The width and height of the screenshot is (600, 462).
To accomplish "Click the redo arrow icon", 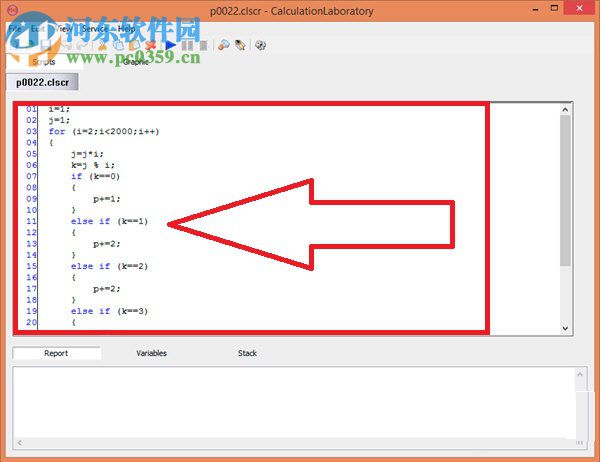I will (x=82, y=46).
